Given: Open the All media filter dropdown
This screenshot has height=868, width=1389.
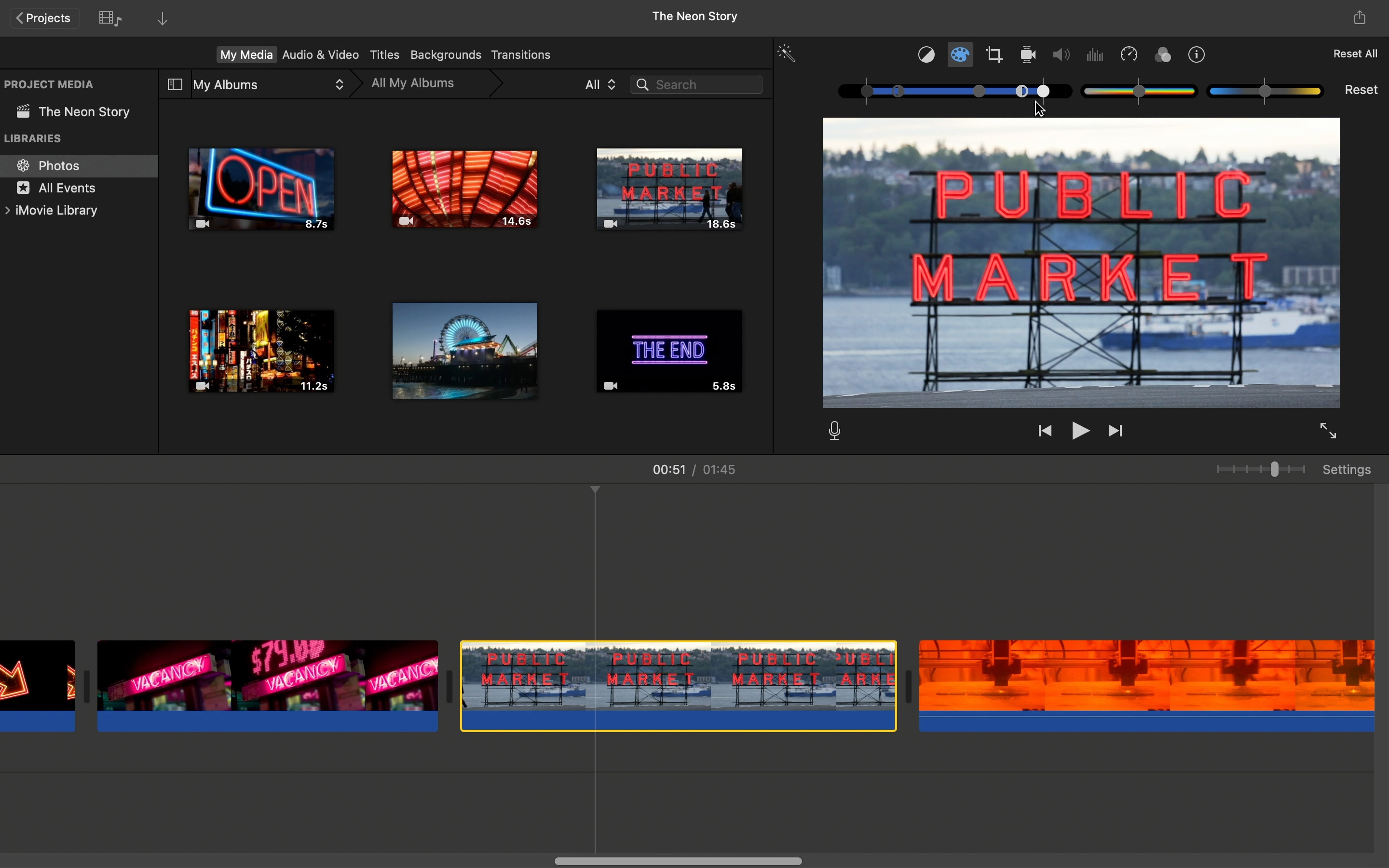Looking at the screenshot, I should coord(600,85).
